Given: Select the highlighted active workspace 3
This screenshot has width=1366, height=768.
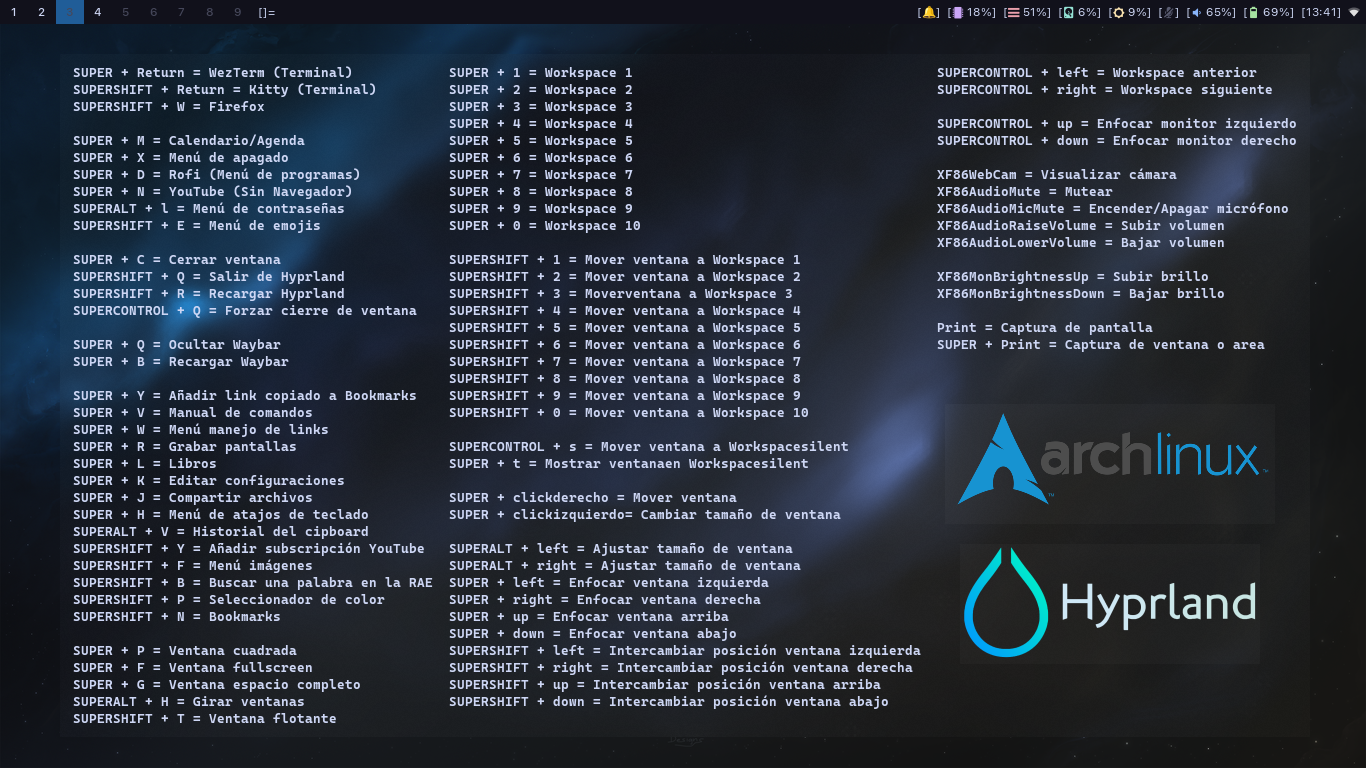Looking at the screenshot, I should tap(70, 12).
